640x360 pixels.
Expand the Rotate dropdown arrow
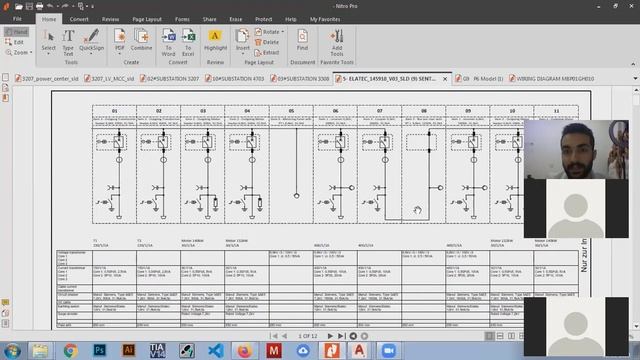pos(282,32)
